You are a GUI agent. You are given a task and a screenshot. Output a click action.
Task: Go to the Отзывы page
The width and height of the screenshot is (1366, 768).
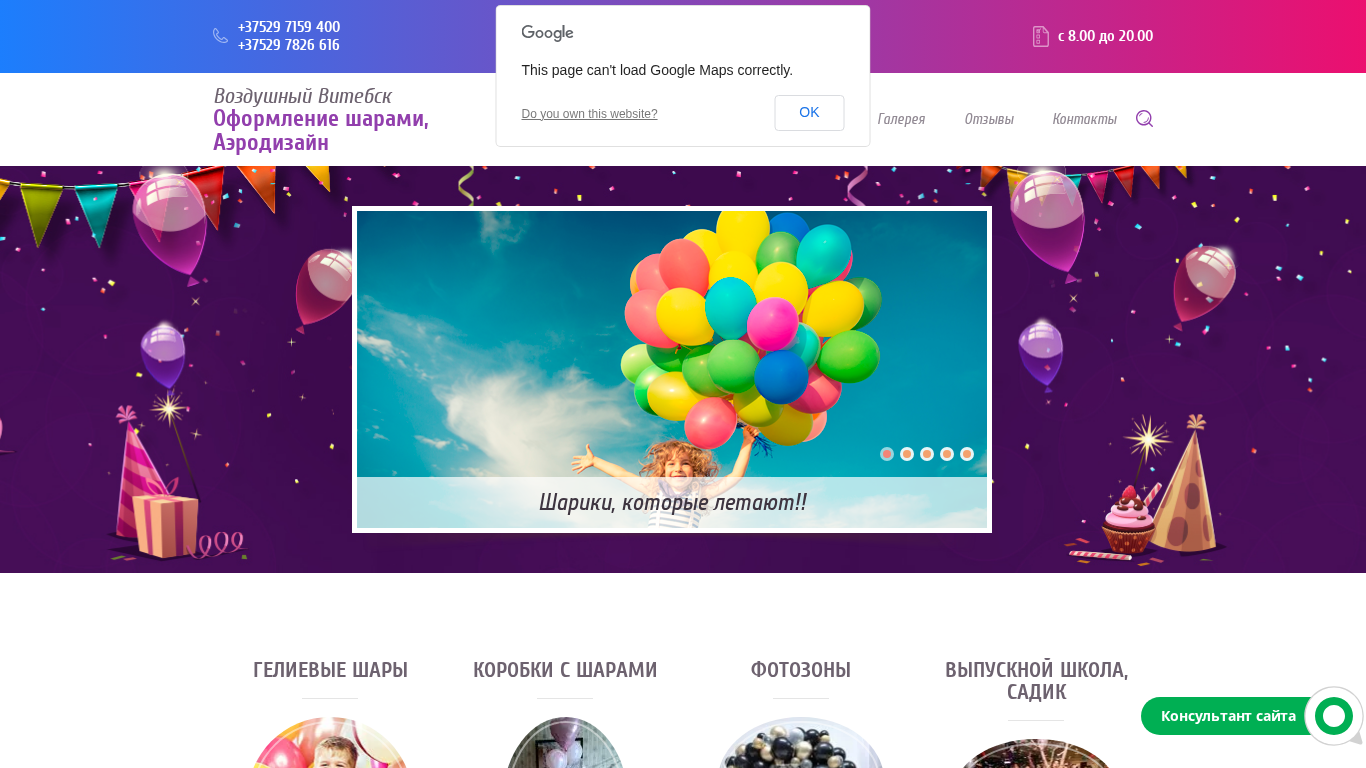pos(989,119)
